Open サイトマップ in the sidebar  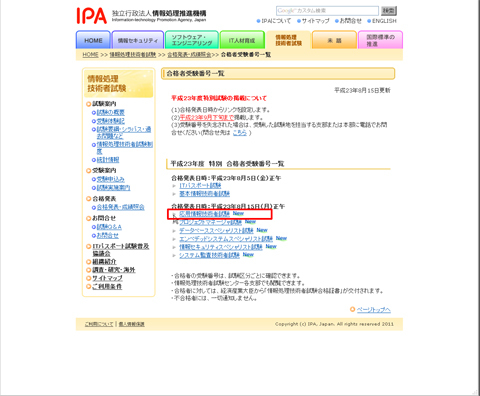(x=107, y=278)
